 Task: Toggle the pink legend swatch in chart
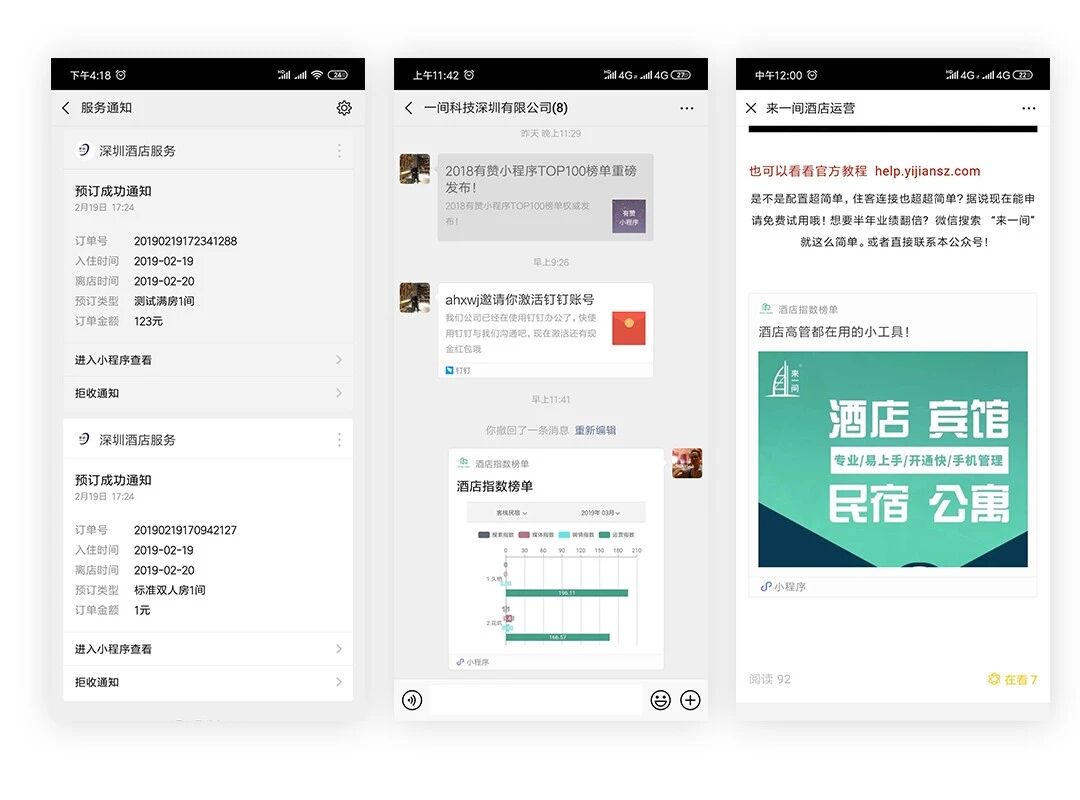[523, 535]
